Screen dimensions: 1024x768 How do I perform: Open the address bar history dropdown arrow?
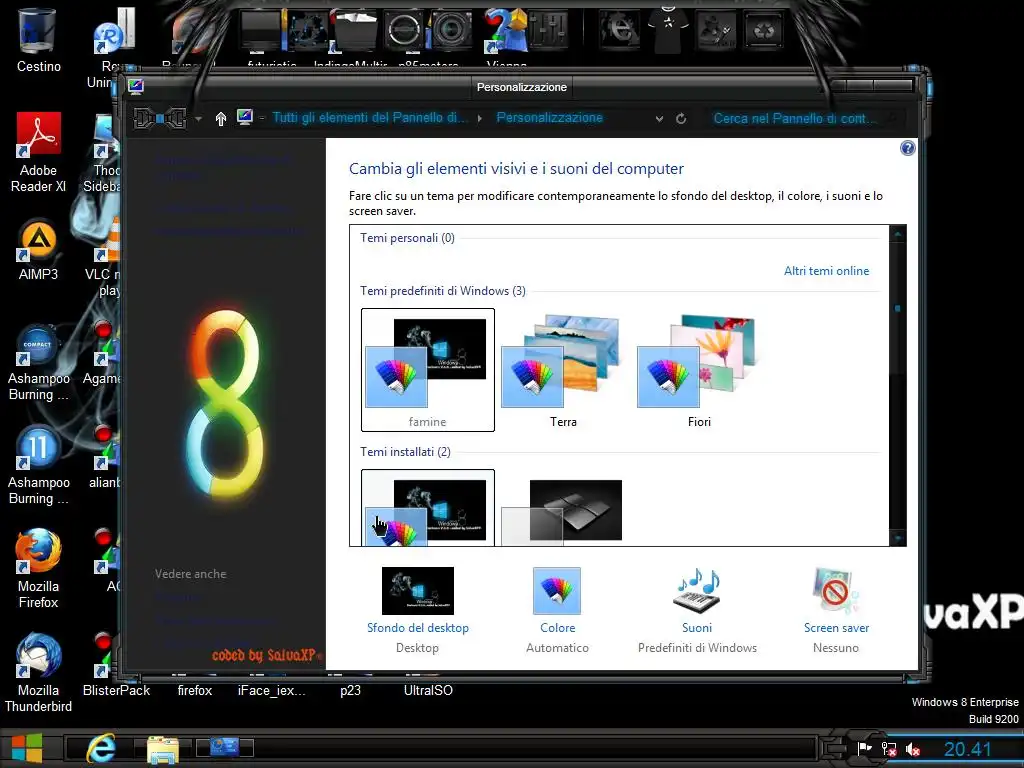(x=660, y=119)
